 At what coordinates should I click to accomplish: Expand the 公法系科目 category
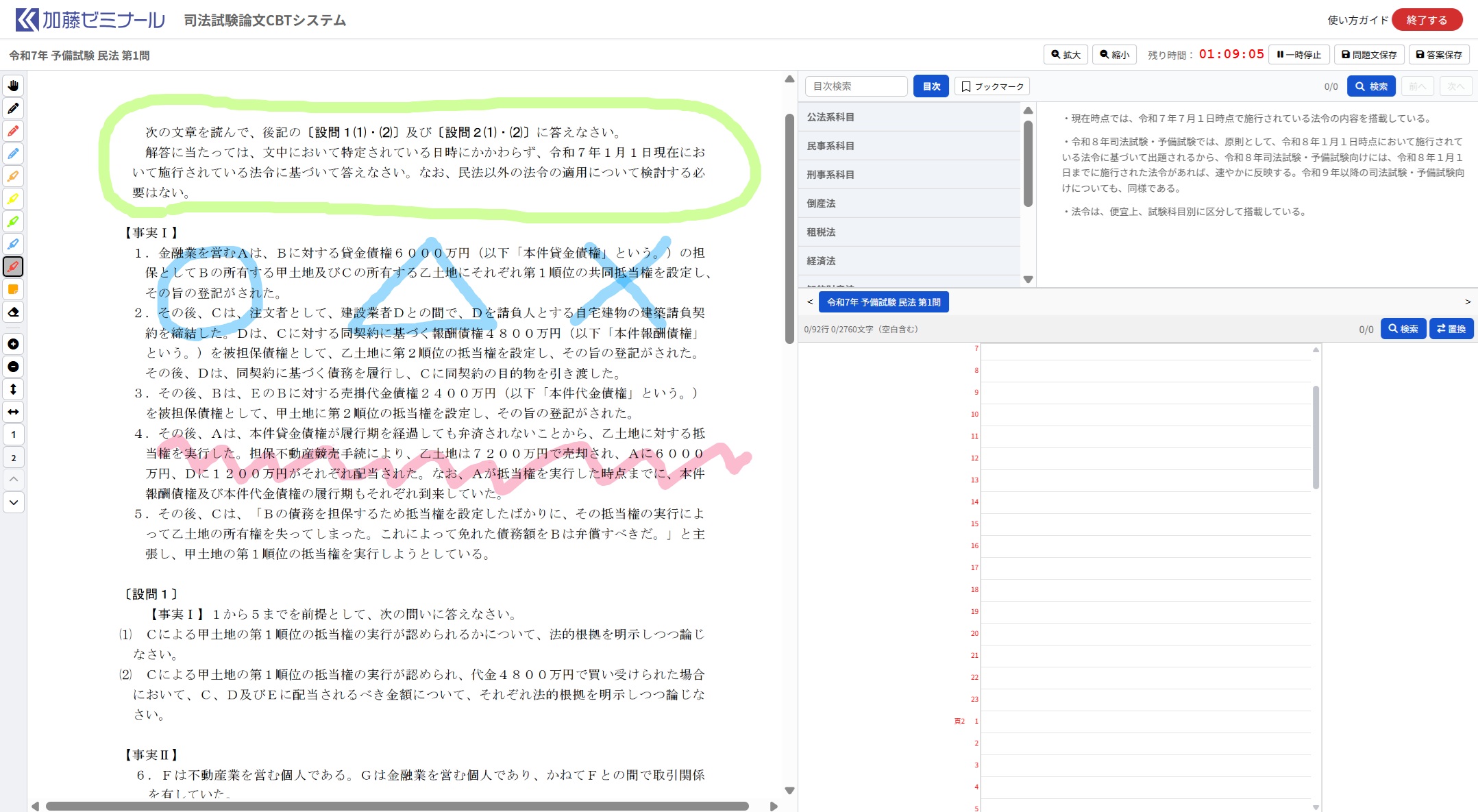(830, 117)
